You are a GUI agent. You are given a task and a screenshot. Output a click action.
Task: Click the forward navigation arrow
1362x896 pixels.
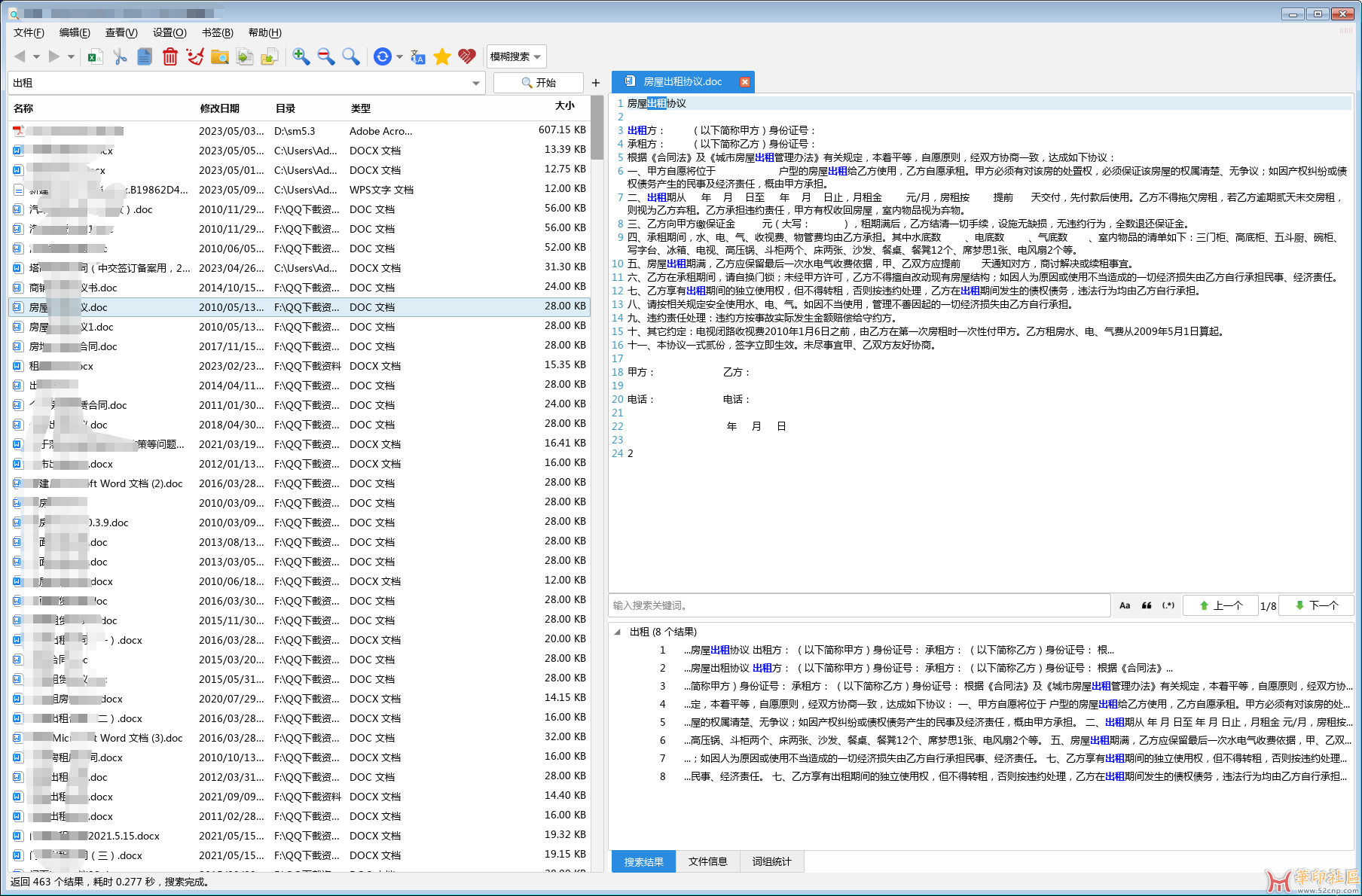(53, 56)
